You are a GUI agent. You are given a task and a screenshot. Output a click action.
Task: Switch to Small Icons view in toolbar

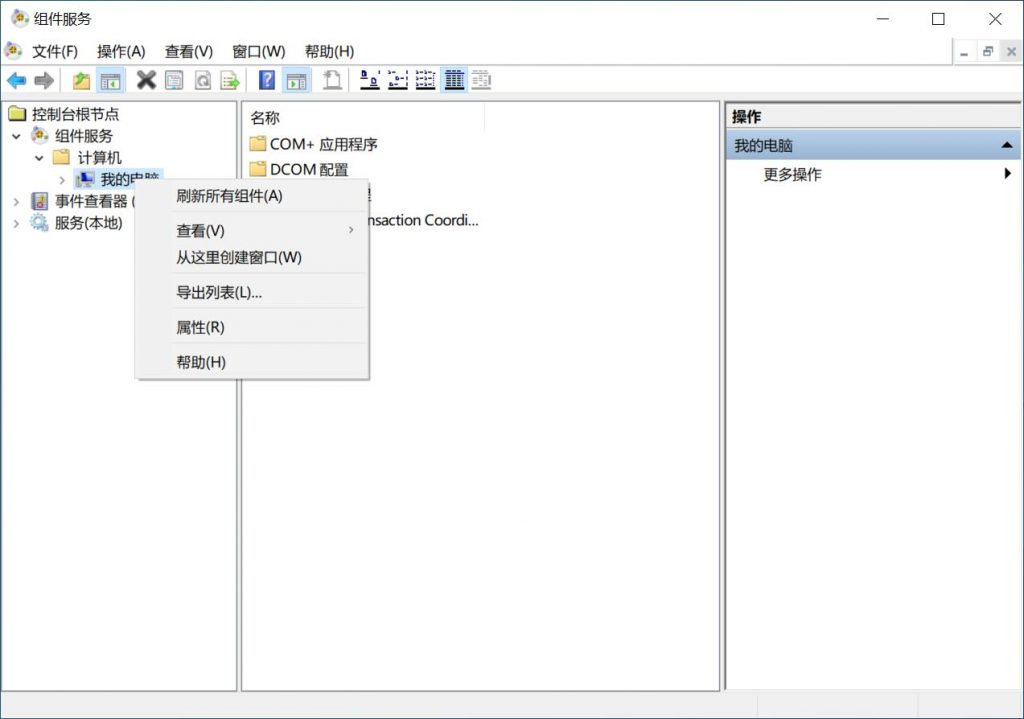[x=398, y=80]
